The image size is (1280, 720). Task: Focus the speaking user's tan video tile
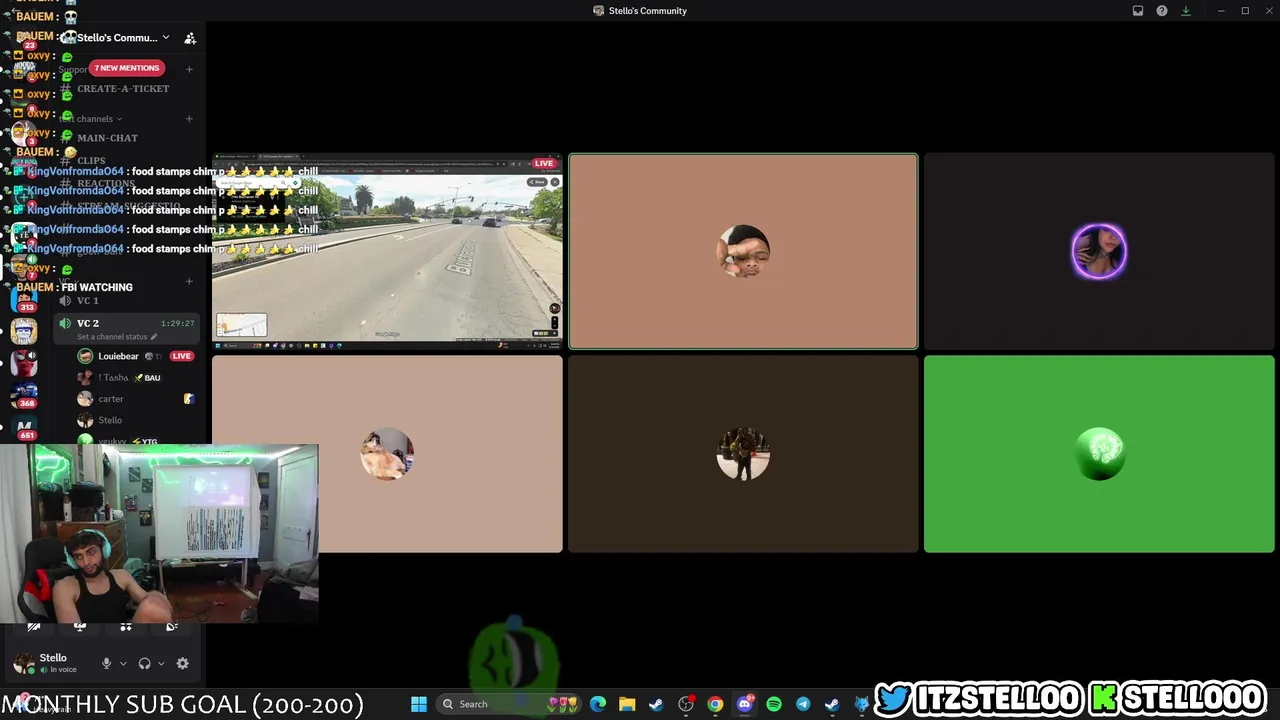tap(743, 252)
